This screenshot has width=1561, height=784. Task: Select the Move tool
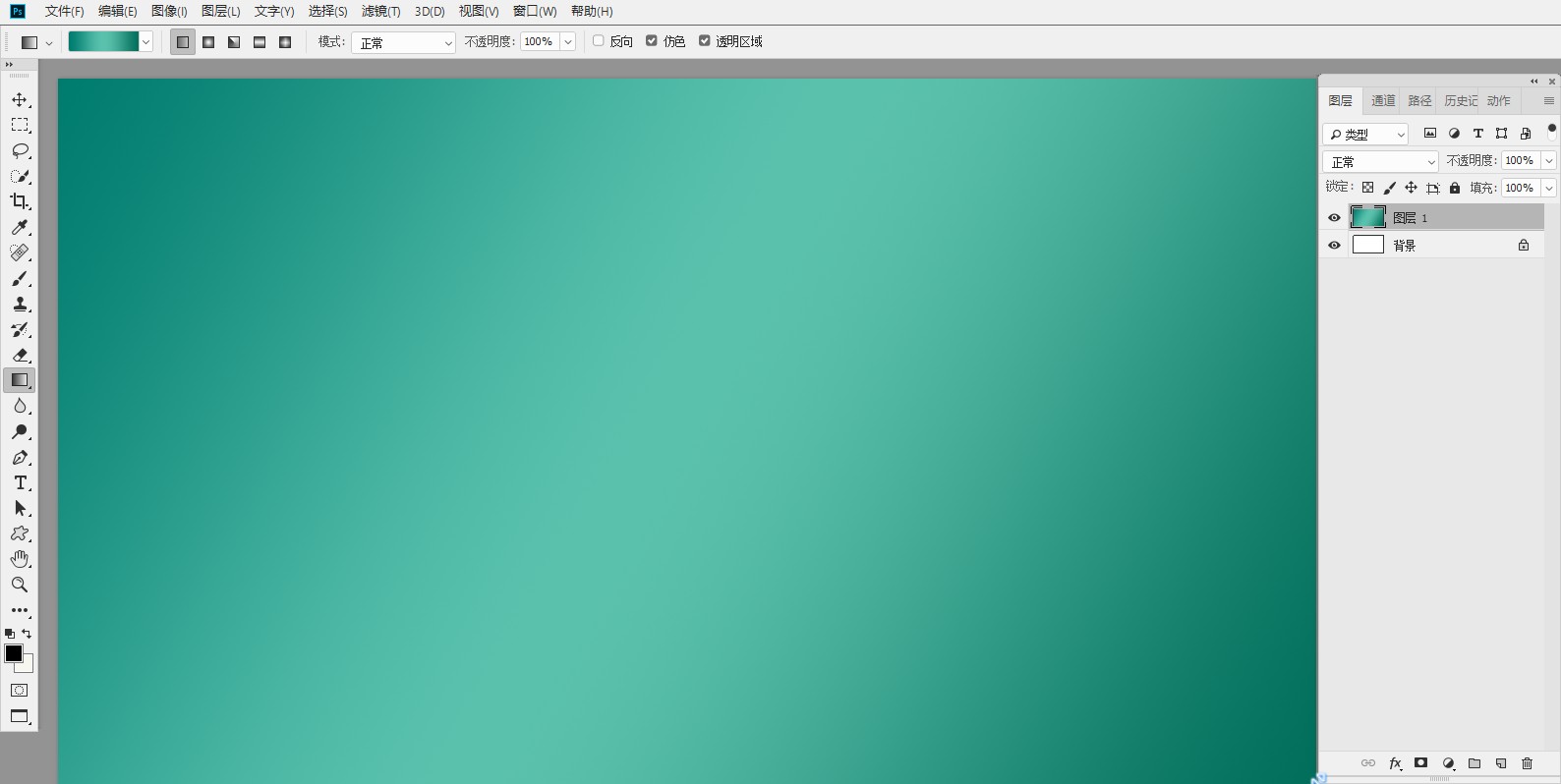(20, 99)
